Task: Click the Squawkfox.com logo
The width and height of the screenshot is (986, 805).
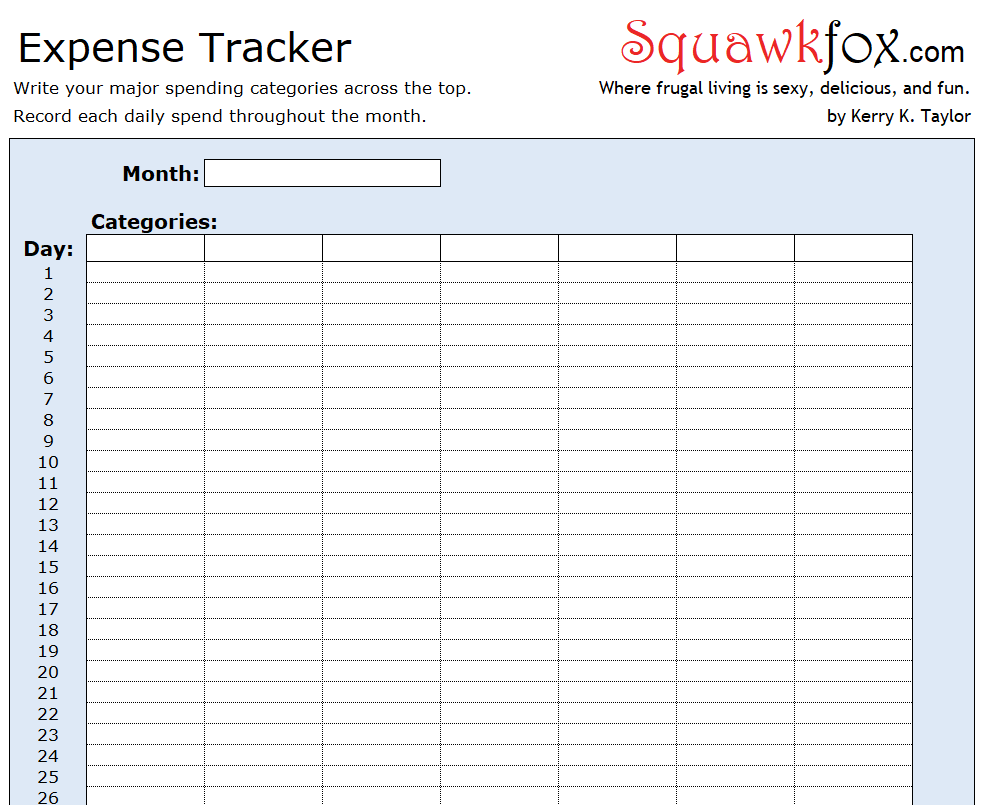Action: (x=792, y=47)
